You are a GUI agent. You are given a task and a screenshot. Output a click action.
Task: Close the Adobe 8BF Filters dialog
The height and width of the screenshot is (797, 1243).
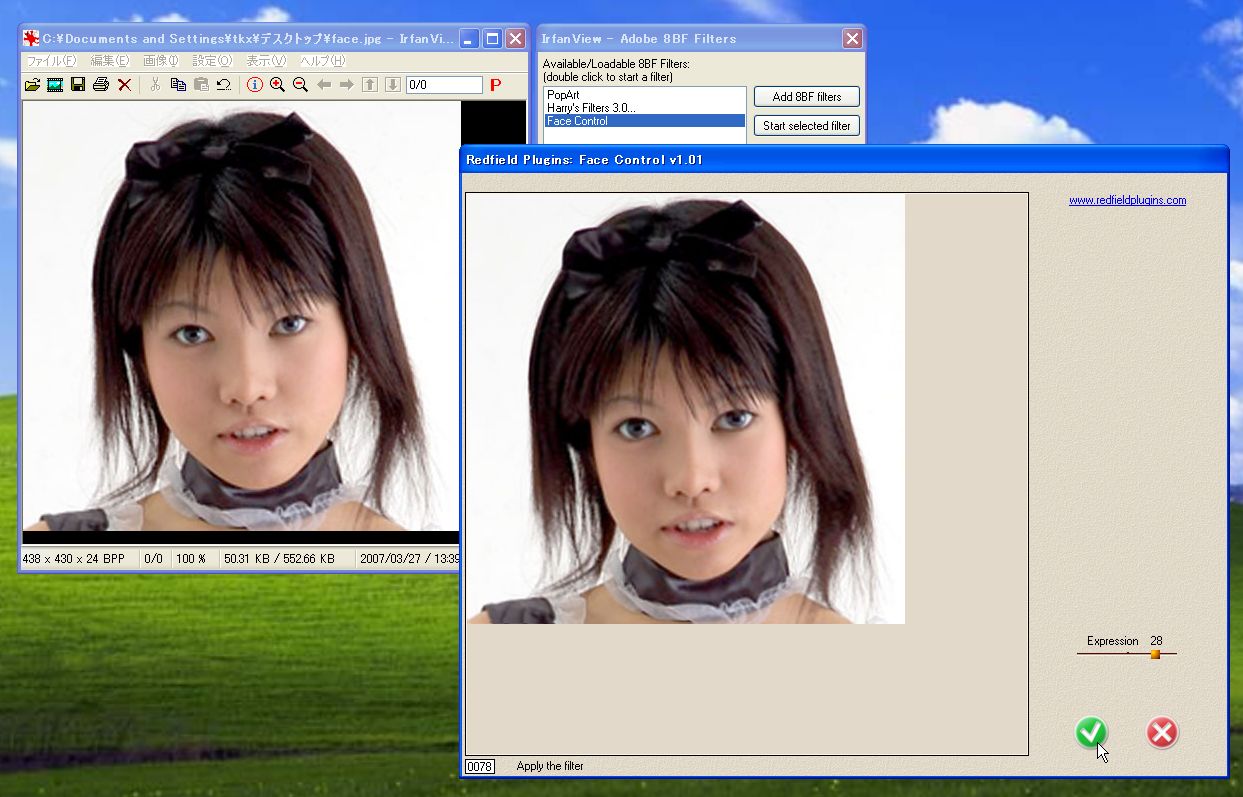pos(852,39)
